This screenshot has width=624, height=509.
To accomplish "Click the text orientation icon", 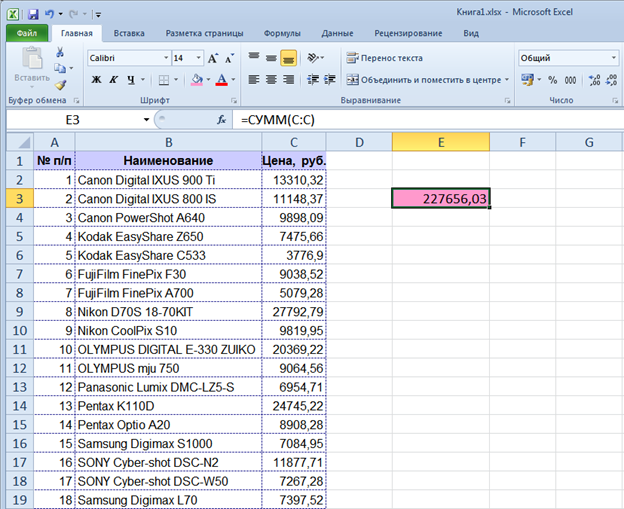I will point(315,58).
